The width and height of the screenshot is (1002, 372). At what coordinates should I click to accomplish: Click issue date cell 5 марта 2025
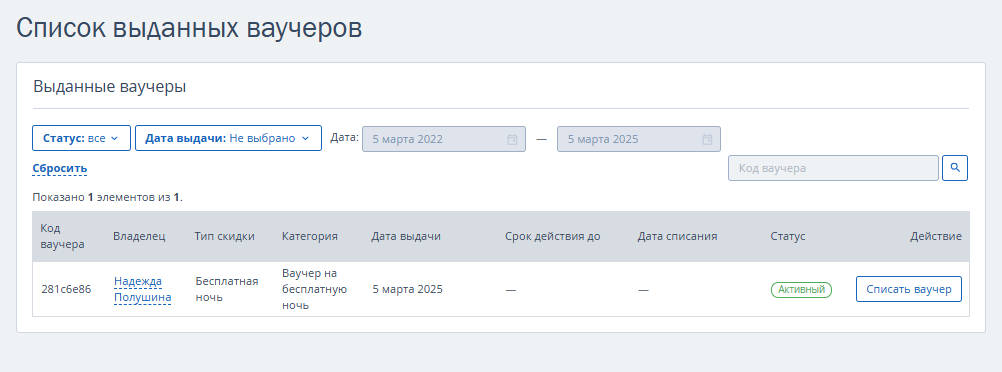(x=408, y=290)
